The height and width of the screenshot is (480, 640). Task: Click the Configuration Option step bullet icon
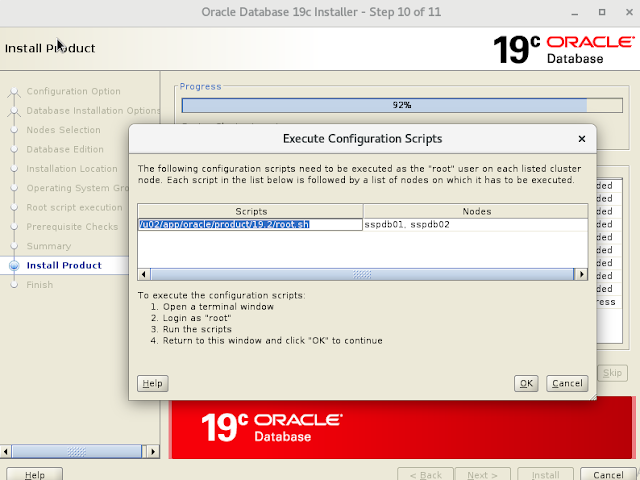tap(14, 91)
